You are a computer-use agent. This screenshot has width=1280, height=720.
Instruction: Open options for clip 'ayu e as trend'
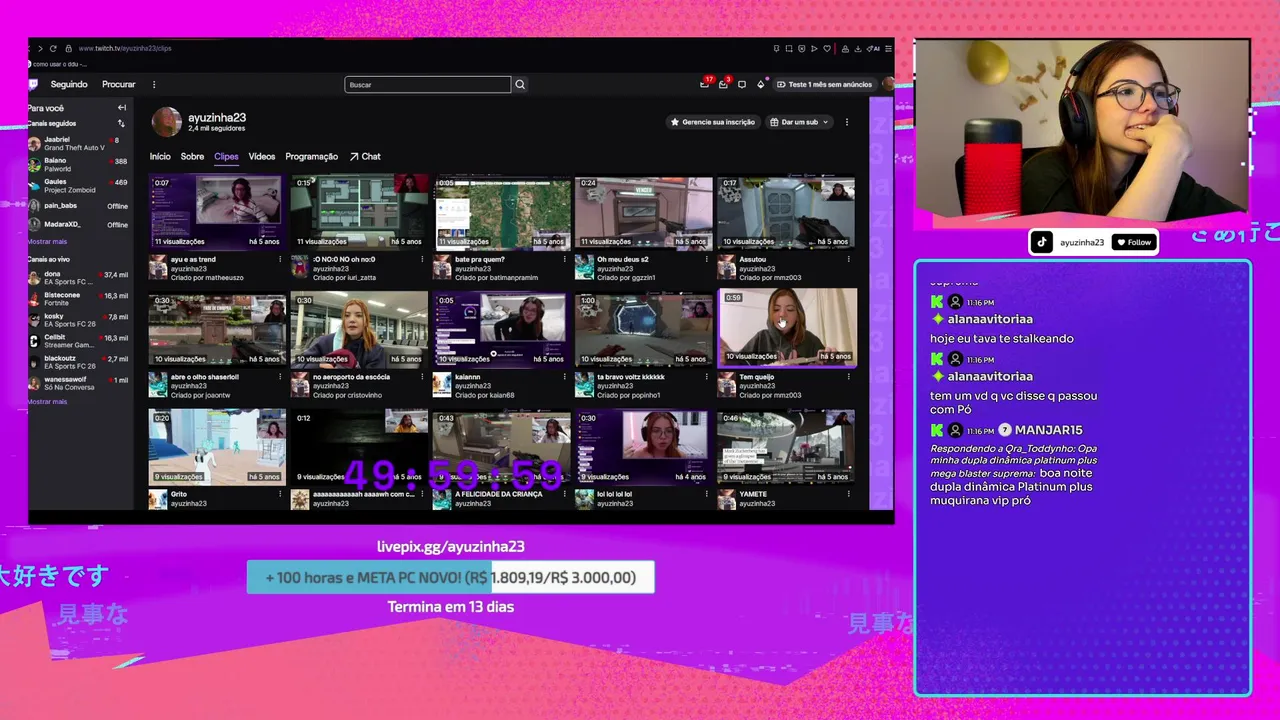click(x=281, y=260)
